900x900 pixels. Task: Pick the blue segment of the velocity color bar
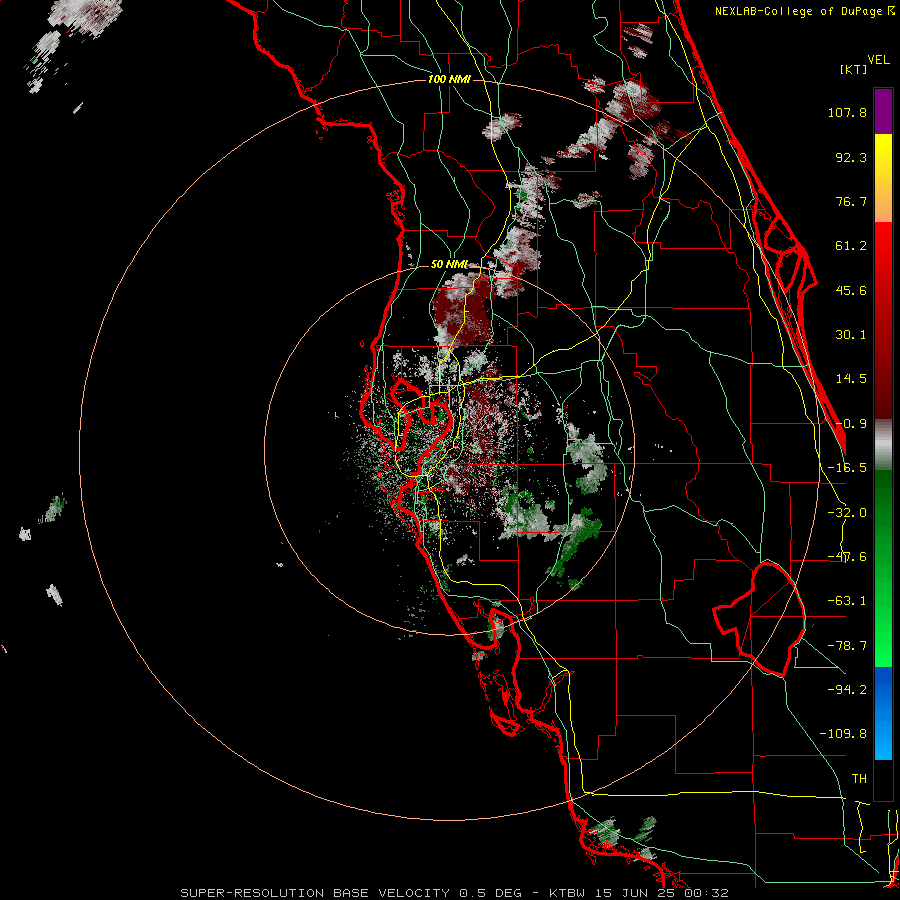[883, 713]
